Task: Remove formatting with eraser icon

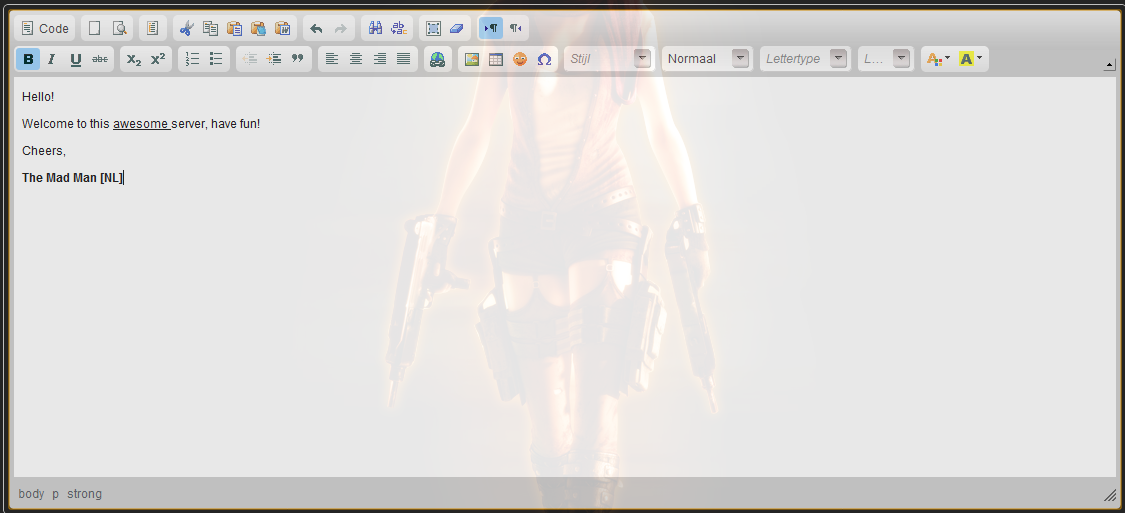Action: click(x=456, y=29)
